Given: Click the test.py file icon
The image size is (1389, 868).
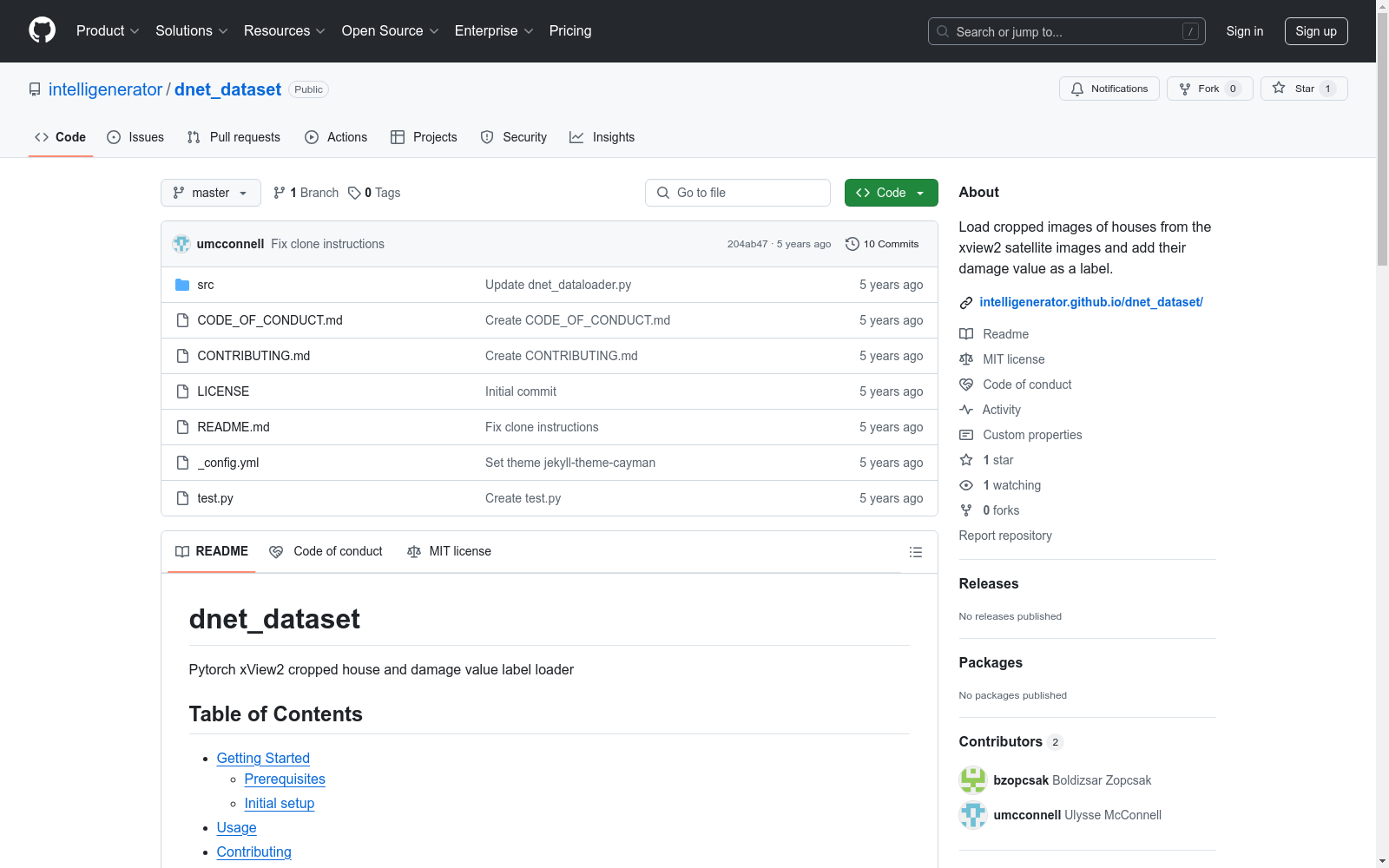Looking at the screenshot, I should [182, 498].
